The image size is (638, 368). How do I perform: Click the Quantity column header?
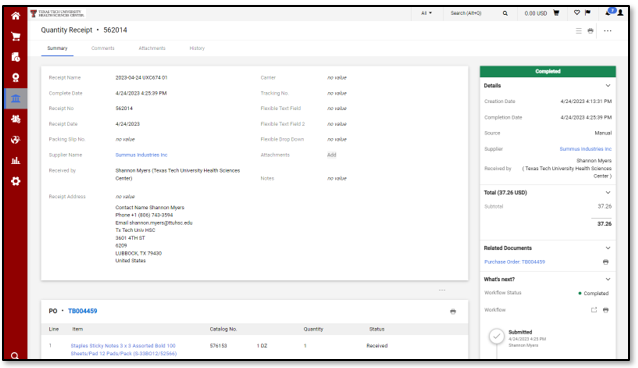(313, 329)
